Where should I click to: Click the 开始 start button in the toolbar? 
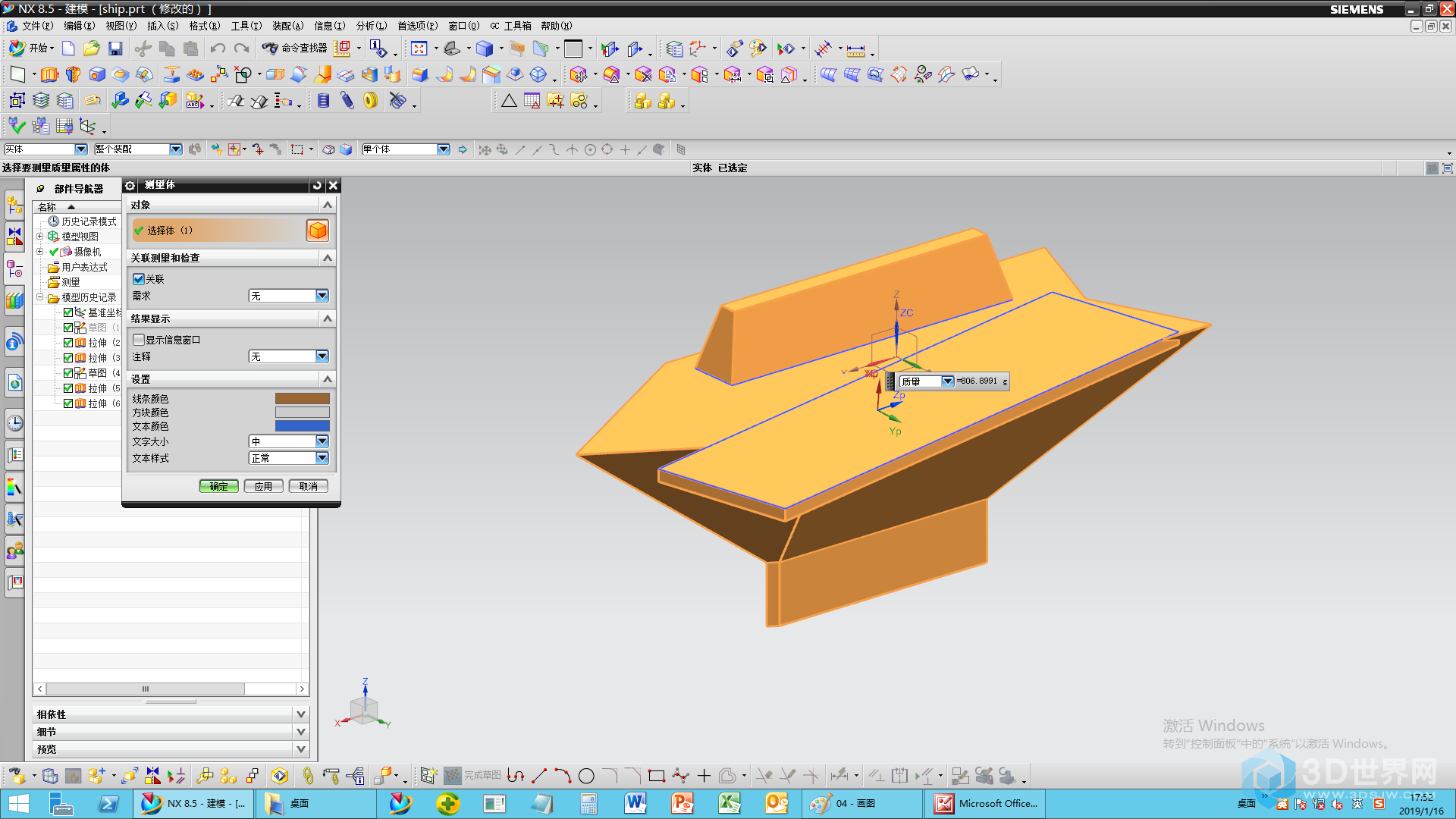(x=30, y=49)
